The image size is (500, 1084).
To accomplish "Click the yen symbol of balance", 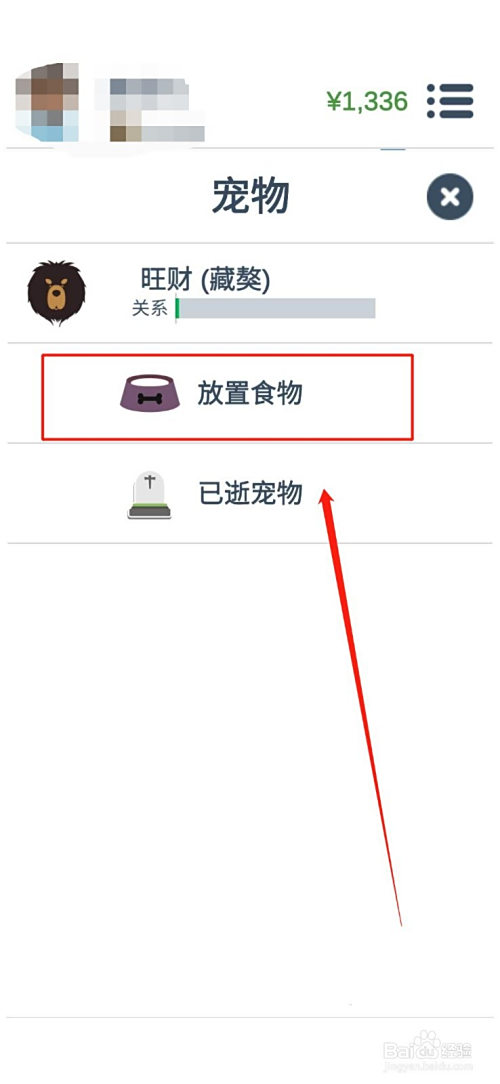I will coord(335,102).
